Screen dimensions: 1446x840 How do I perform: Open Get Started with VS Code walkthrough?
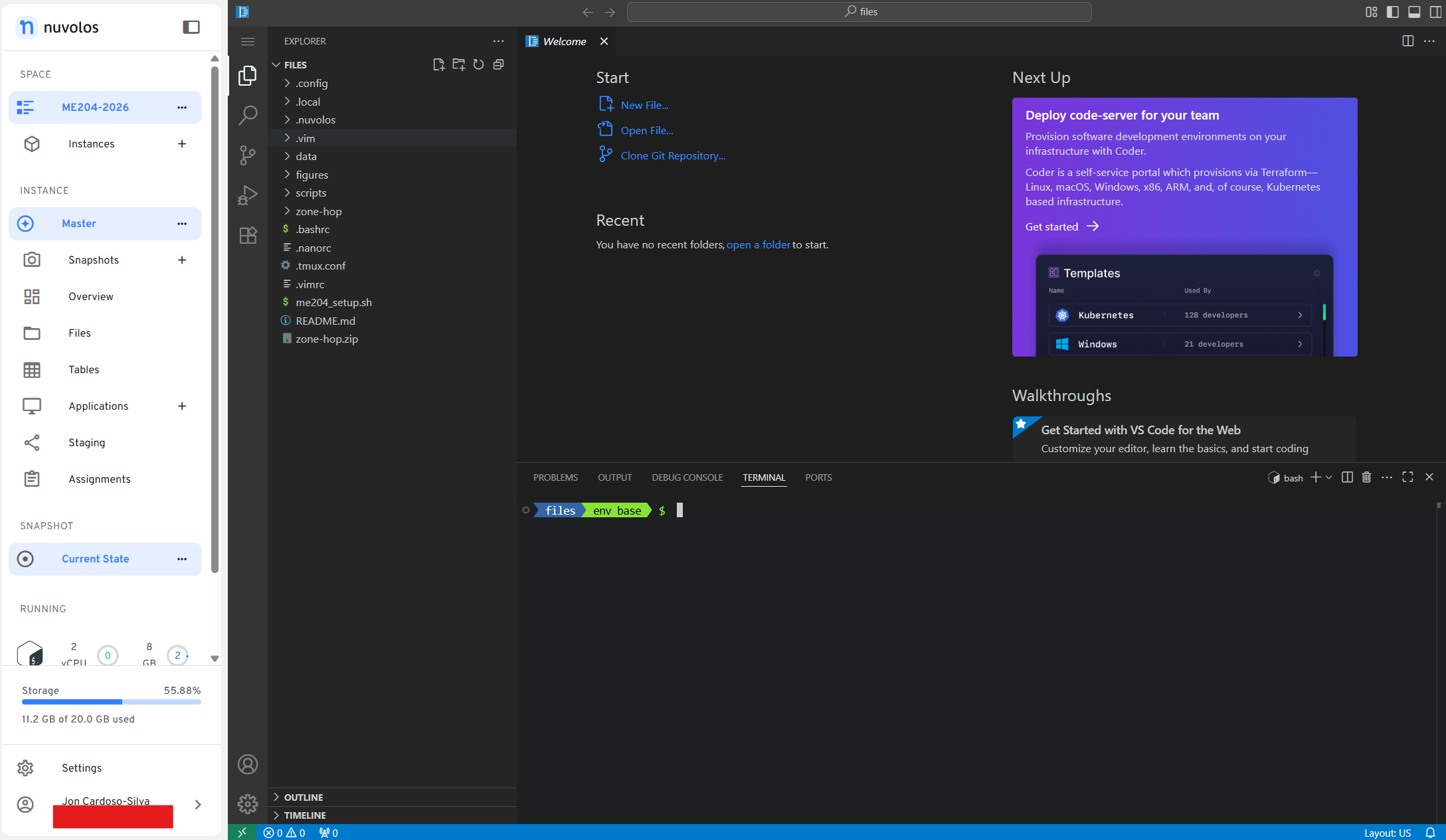1184,439
